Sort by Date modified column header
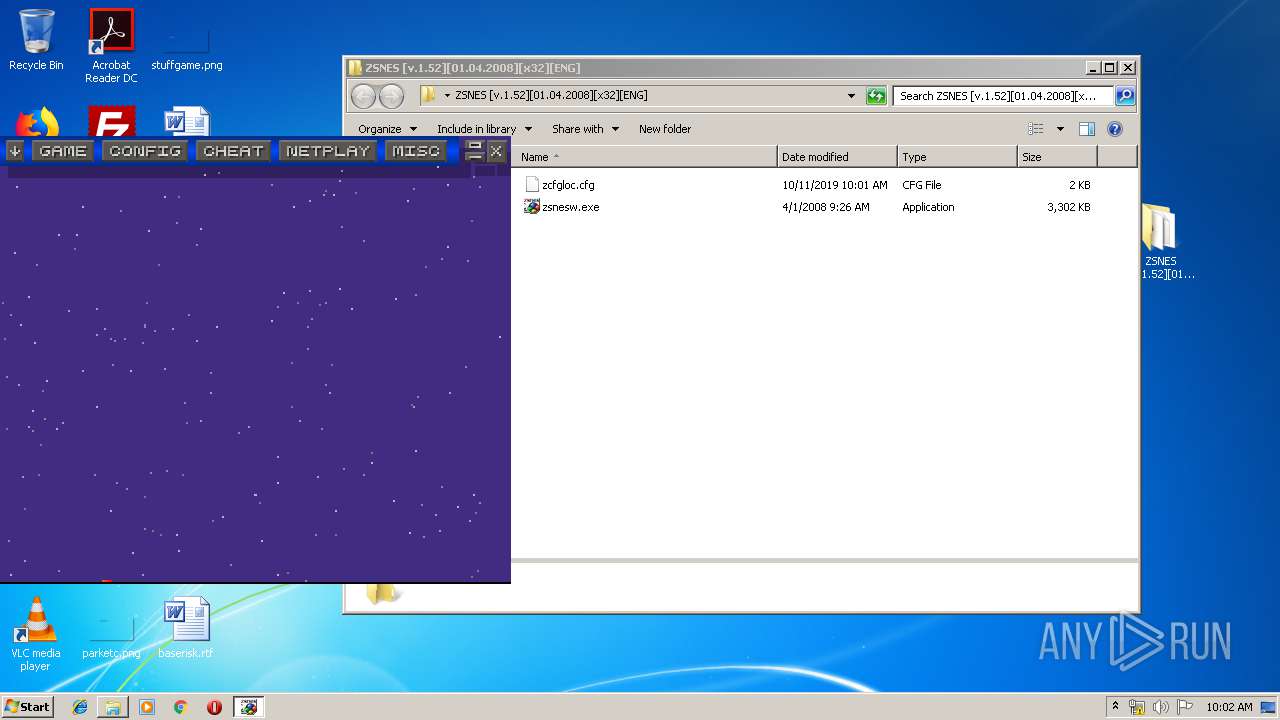This screenshot has width=1280, height=720. (837, 157)
